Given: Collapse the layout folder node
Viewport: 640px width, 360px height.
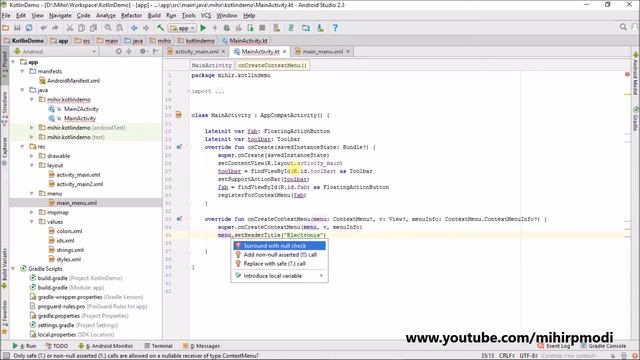Looking at the screenshot, I should click(32, 165).
